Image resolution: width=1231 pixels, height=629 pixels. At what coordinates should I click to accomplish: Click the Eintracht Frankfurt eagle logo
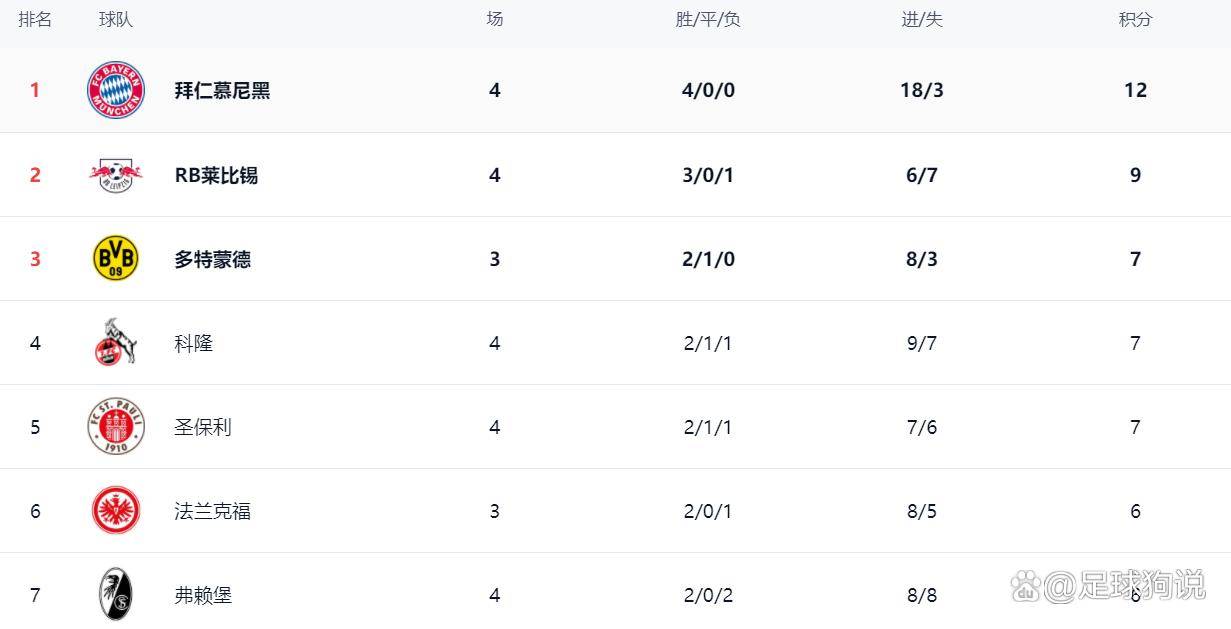point(116,511)
